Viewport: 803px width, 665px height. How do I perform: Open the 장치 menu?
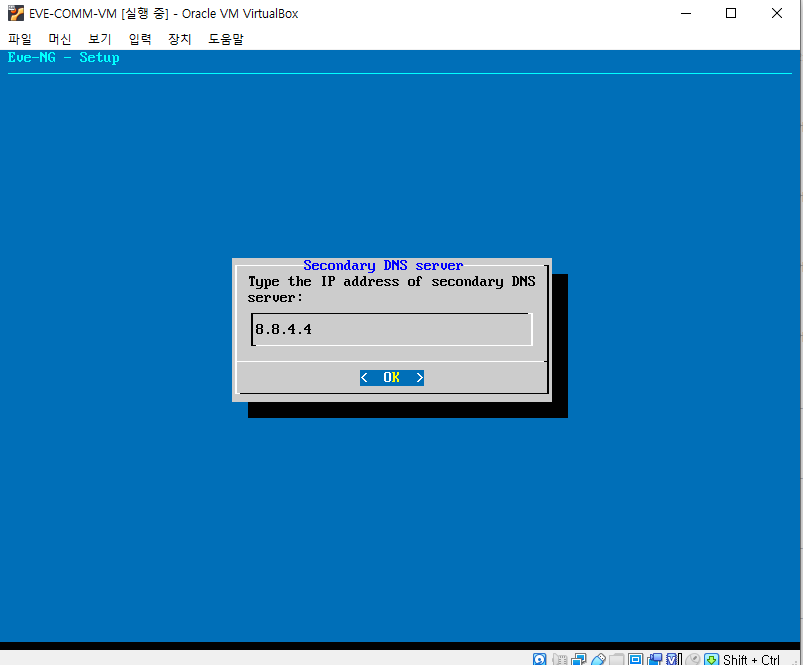[x=179, y=39]
